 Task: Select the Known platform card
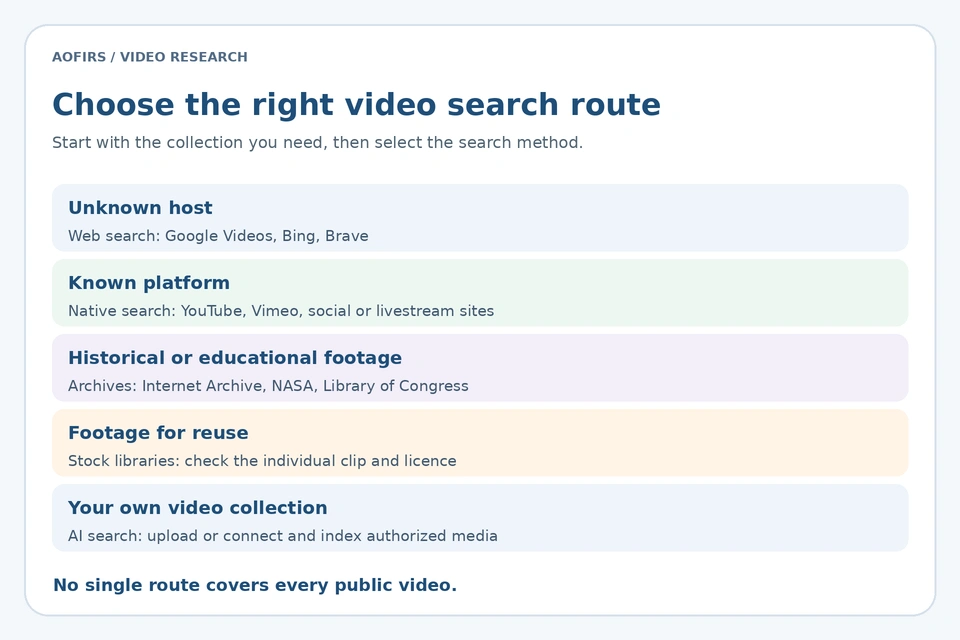[x=480, y=293]
